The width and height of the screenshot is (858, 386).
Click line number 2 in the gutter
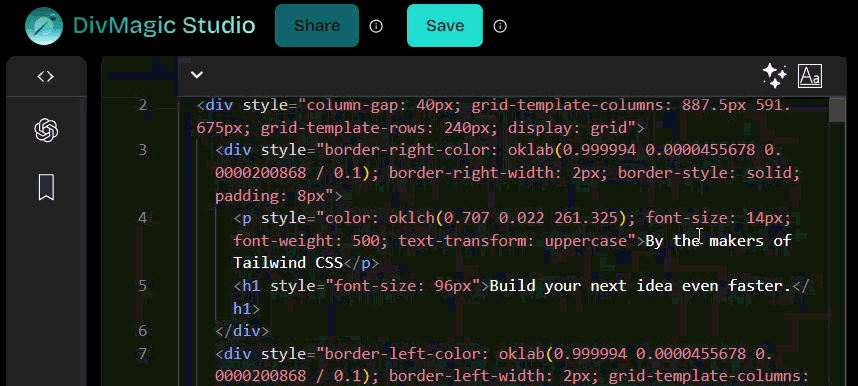[142, 105]
